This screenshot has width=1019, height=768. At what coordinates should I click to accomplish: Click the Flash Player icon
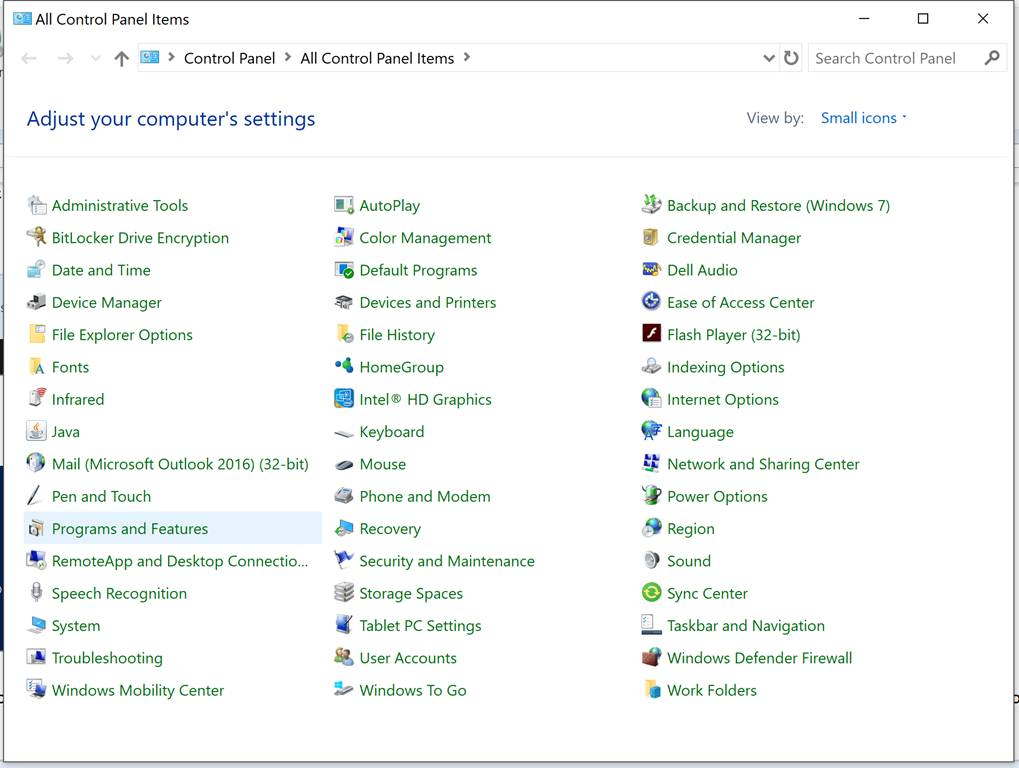(651, 334)
